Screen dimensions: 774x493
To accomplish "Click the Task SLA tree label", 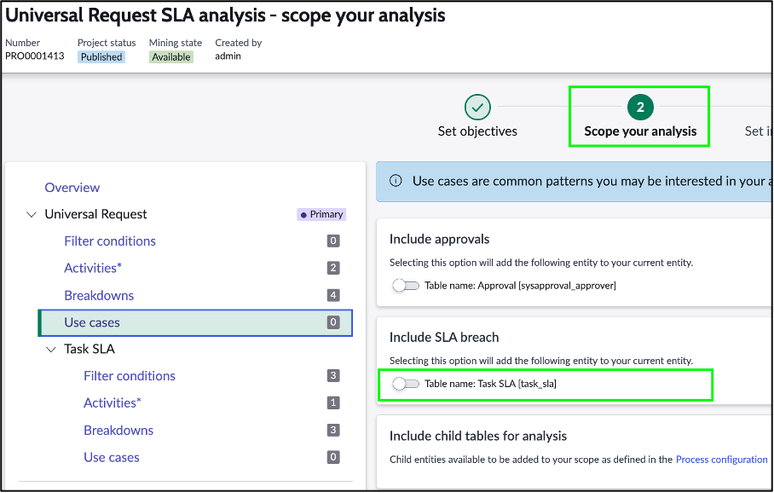I will 89,349.
